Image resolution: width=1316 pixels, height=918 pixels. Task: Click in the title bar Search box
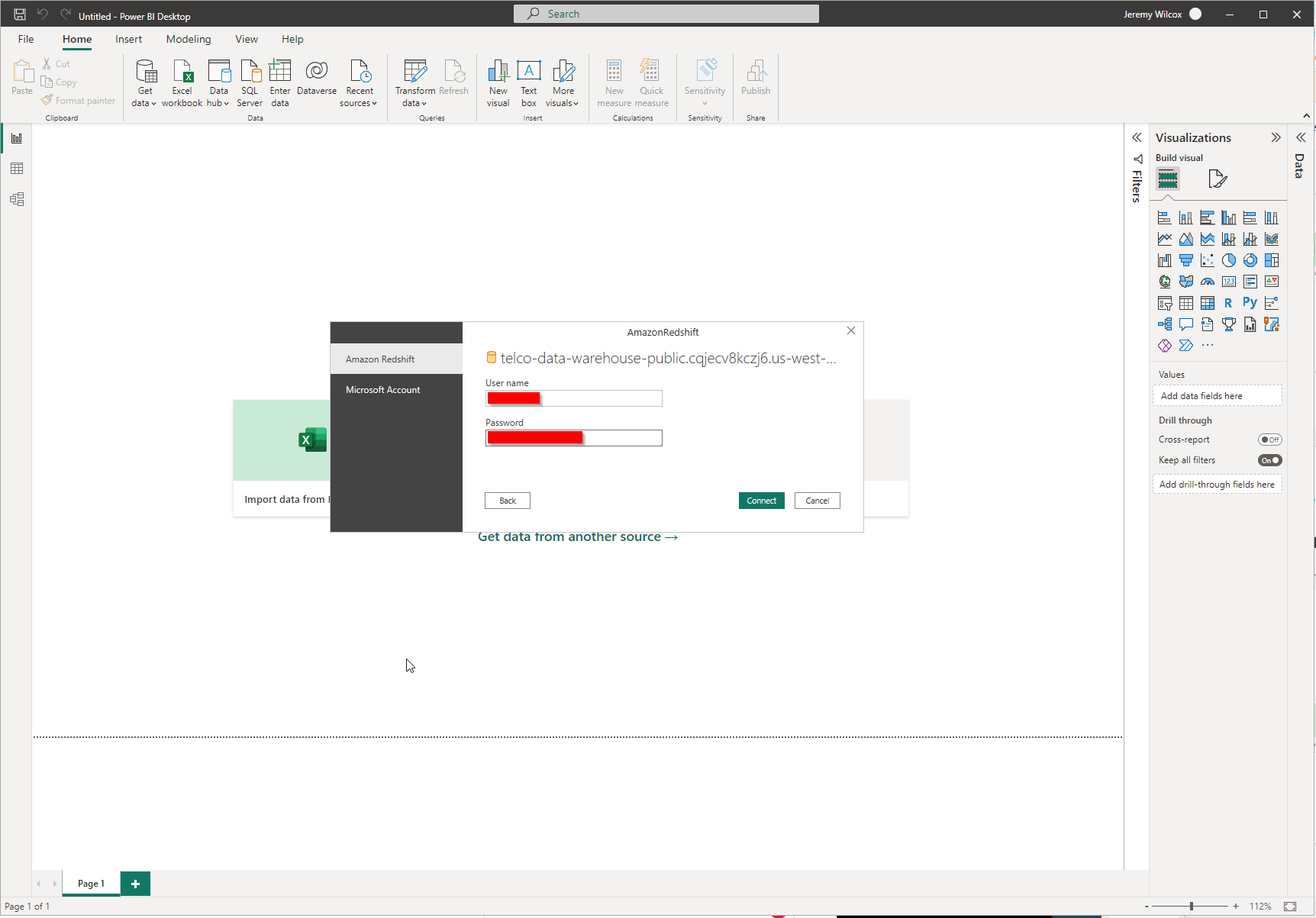[666, 14]
